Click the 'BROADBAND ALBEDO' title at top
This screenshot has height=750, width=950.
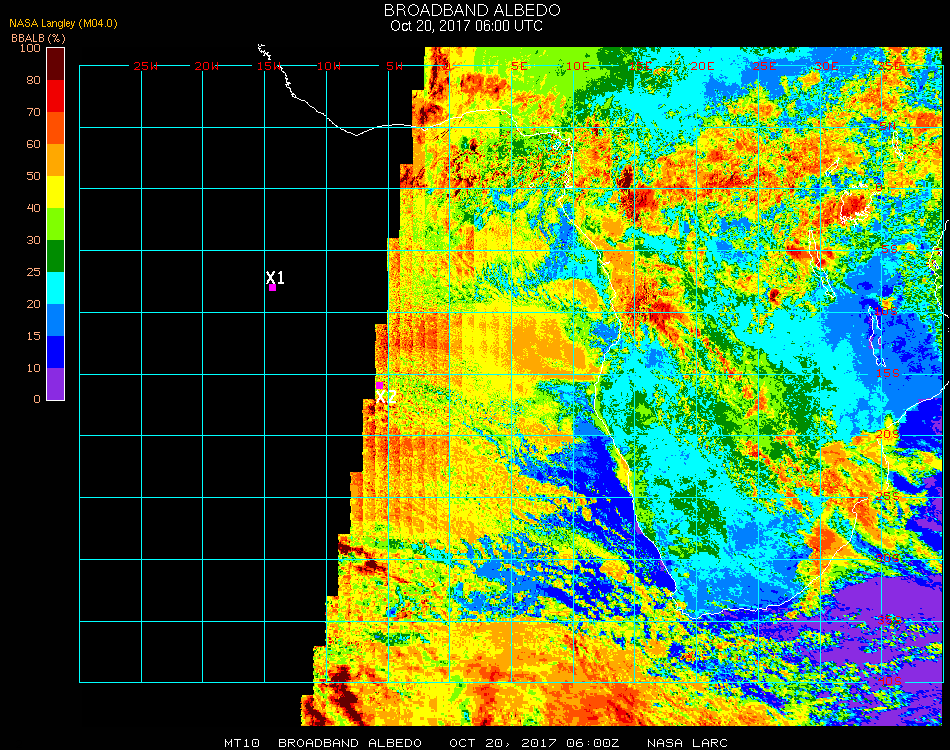[x=472, y=10]
